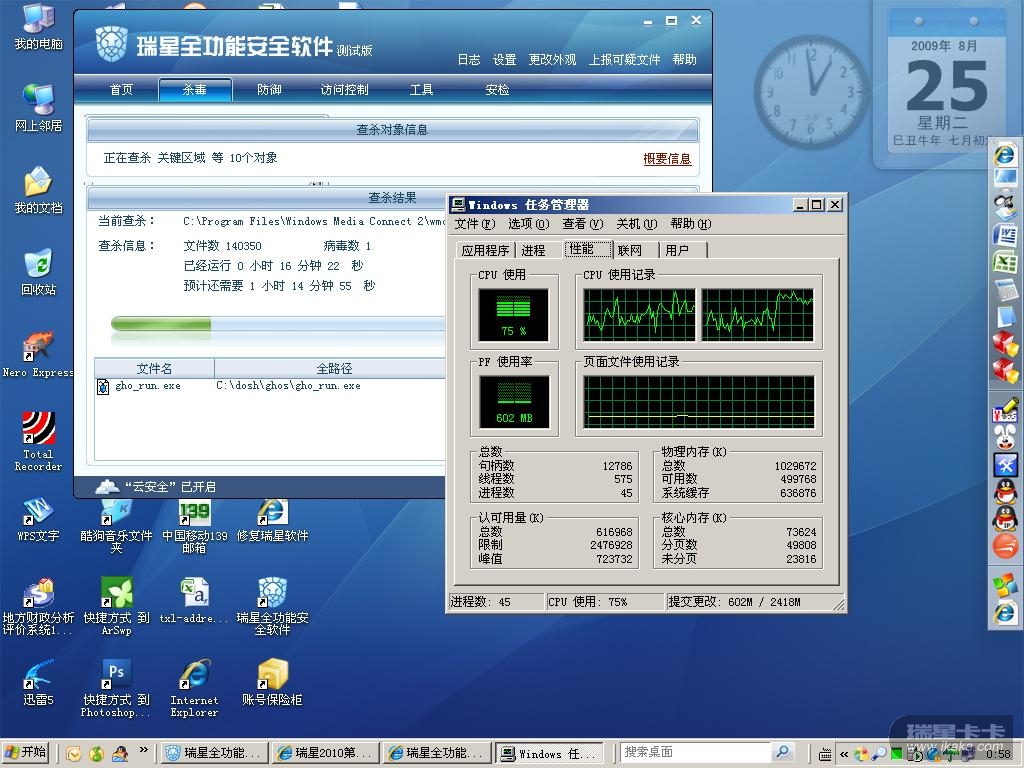Click the 文件名 column header
The width and height of the screenshot is (1024, 768).
154,368
